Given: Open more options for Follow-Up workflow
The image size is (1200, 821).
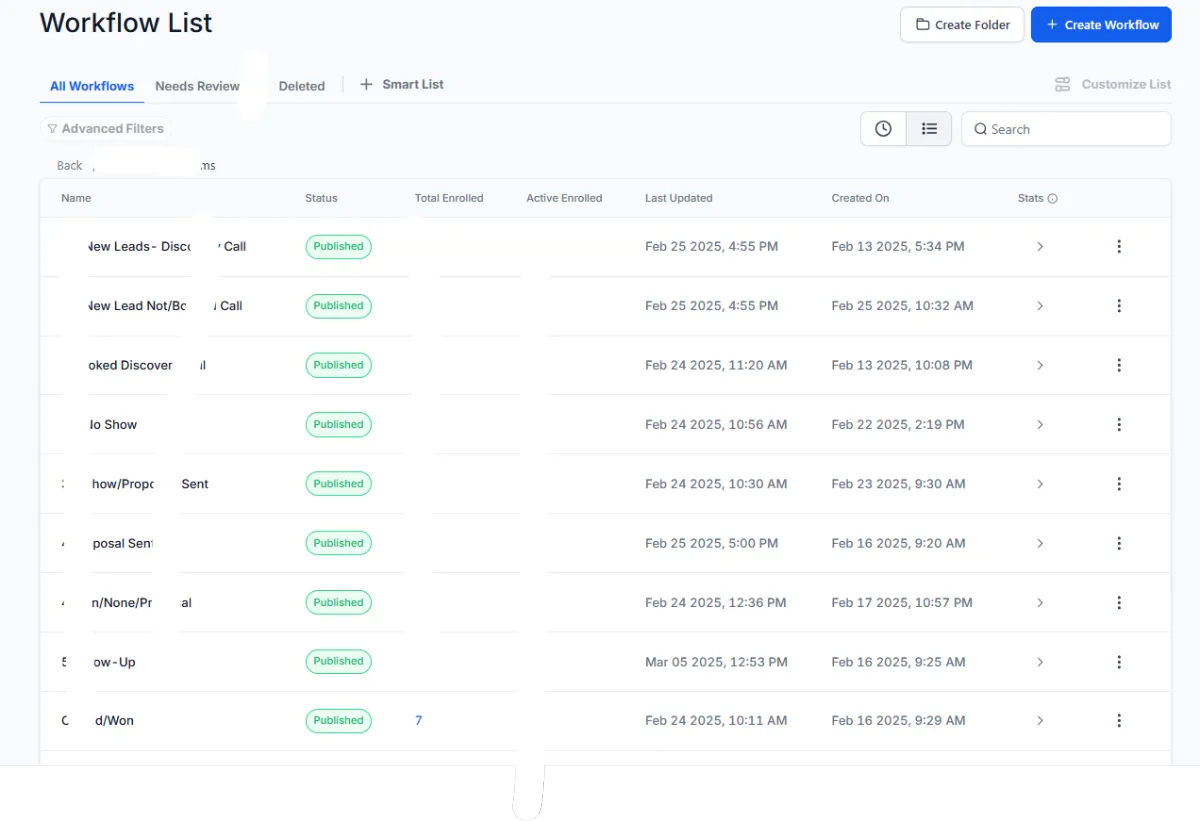Looking at the screenshot, I should [1119, 662].
